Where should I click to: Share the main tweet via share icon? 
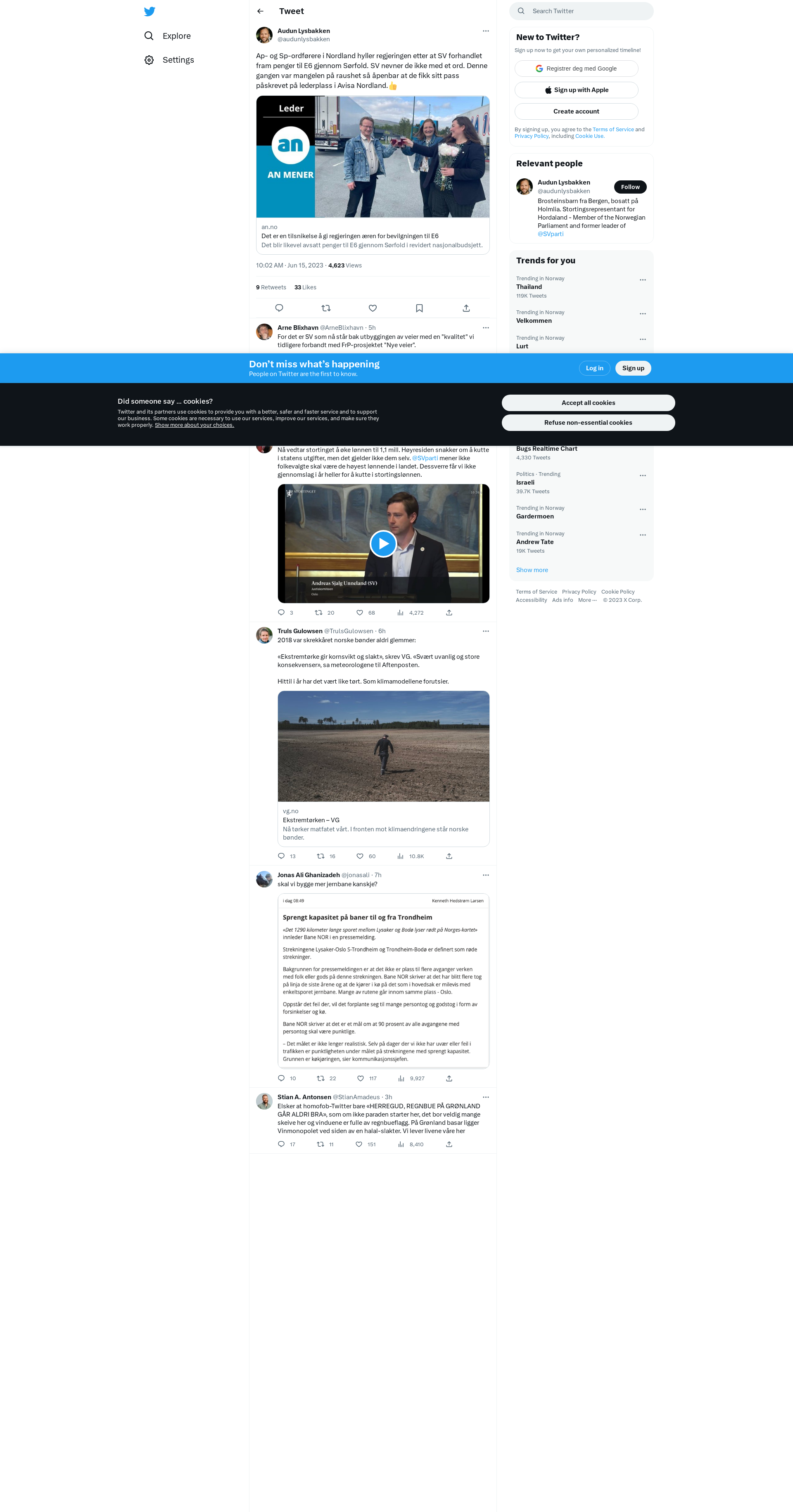pyautogui.click(x=466, y=308)
